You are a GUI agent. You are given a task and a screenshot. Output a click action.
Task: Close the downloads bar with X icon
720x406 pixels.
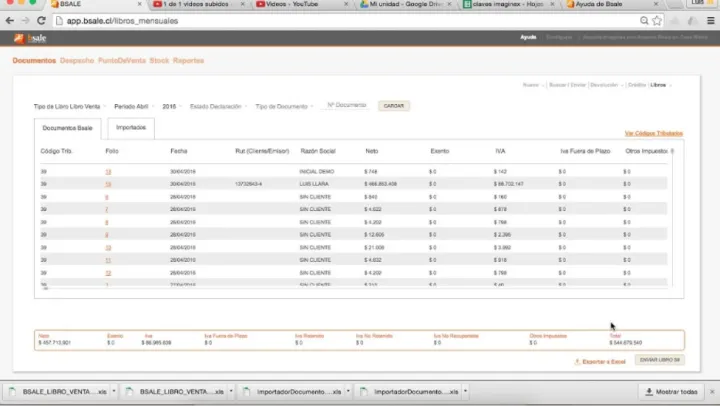point(710,391)
